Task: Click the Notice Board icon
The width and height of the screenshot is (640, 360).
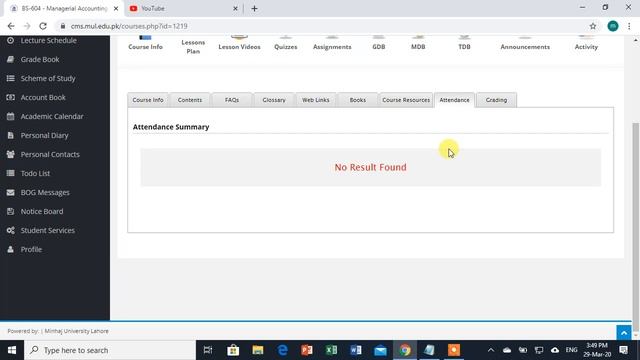Action: tap(11, 211)
